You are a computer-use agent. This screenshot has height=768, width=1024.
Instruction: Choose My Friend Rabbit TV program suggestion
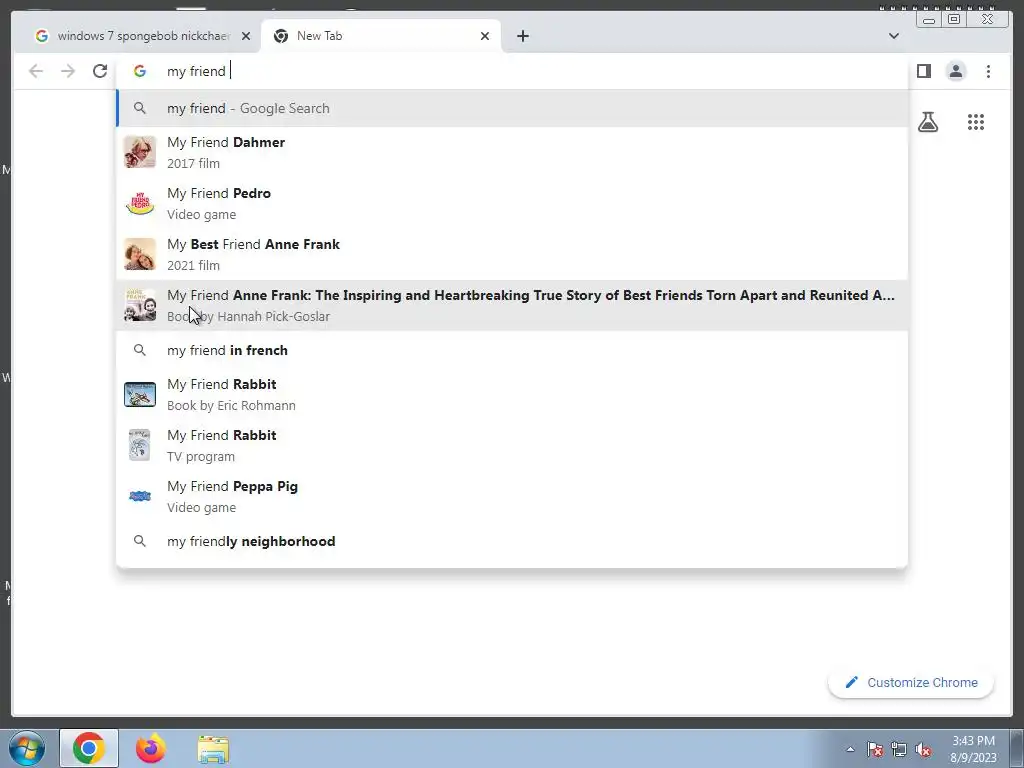coord(512,445)
